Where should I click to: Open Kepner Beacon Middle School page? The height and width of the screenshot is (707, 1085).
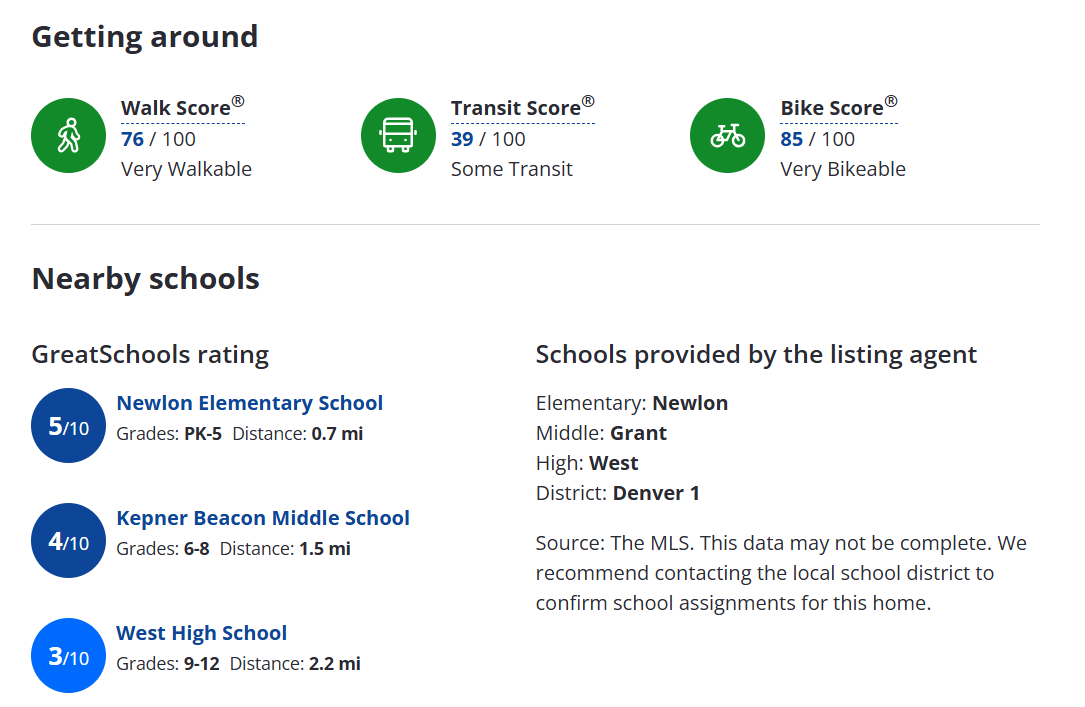(x=263, y=517)
